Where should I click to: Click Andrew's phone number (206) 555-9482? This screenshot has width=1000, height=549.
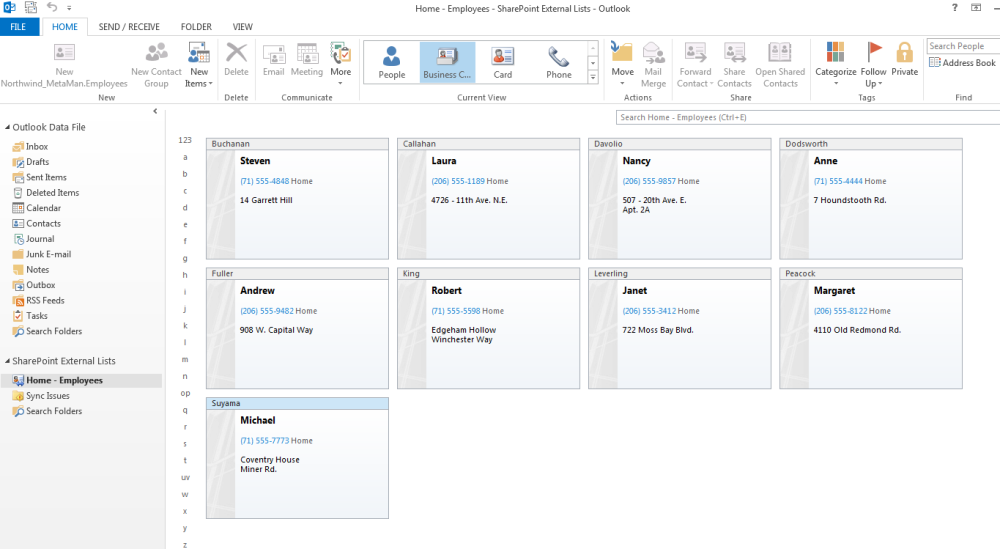267,311
